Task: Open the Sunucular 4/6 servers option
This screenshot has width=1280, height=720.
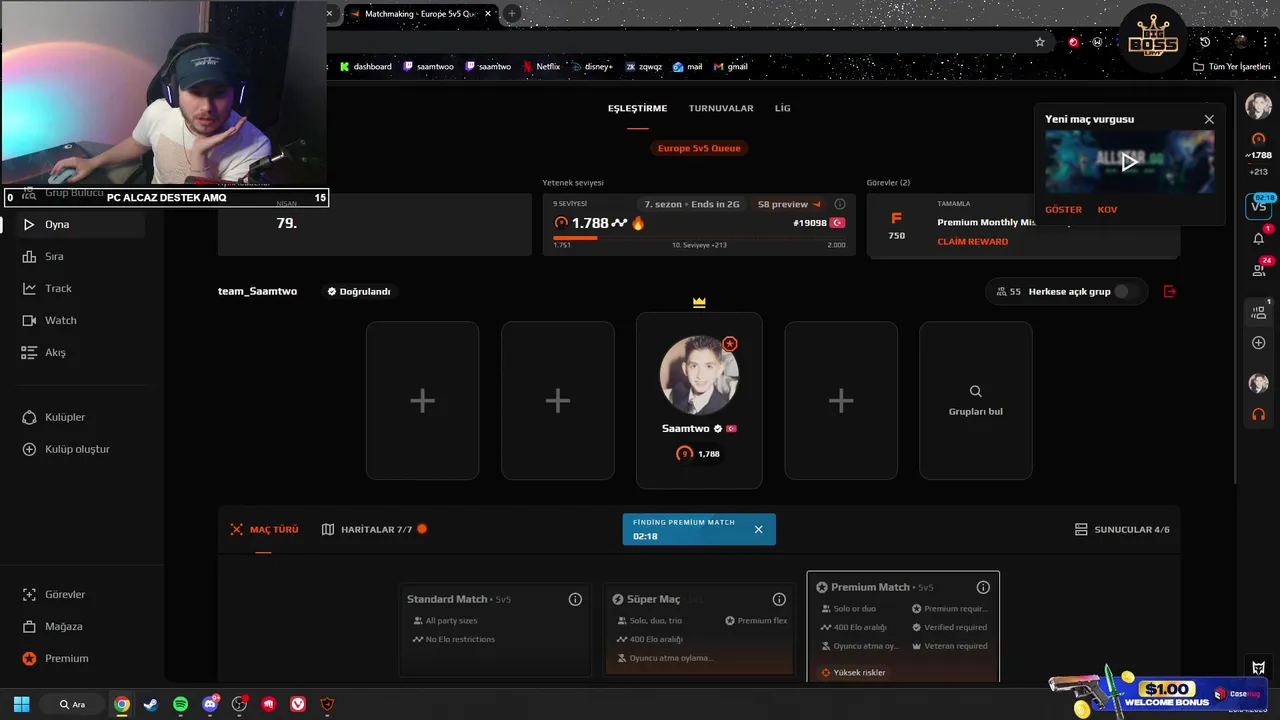Action: point(1122,529)
